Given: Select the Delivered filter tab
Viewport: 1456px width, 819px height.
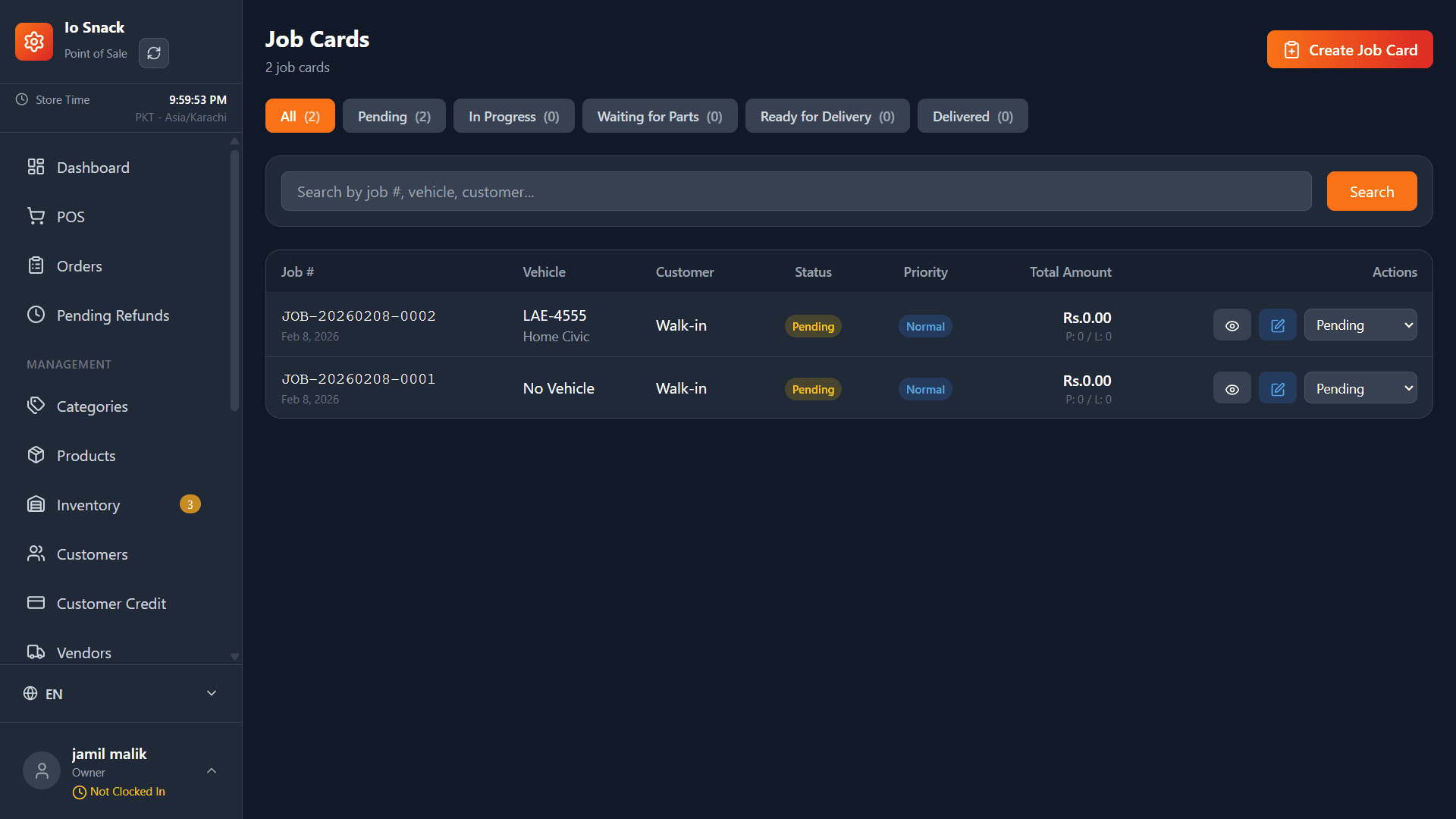Looking at the screenshot, I should point(972,115).
